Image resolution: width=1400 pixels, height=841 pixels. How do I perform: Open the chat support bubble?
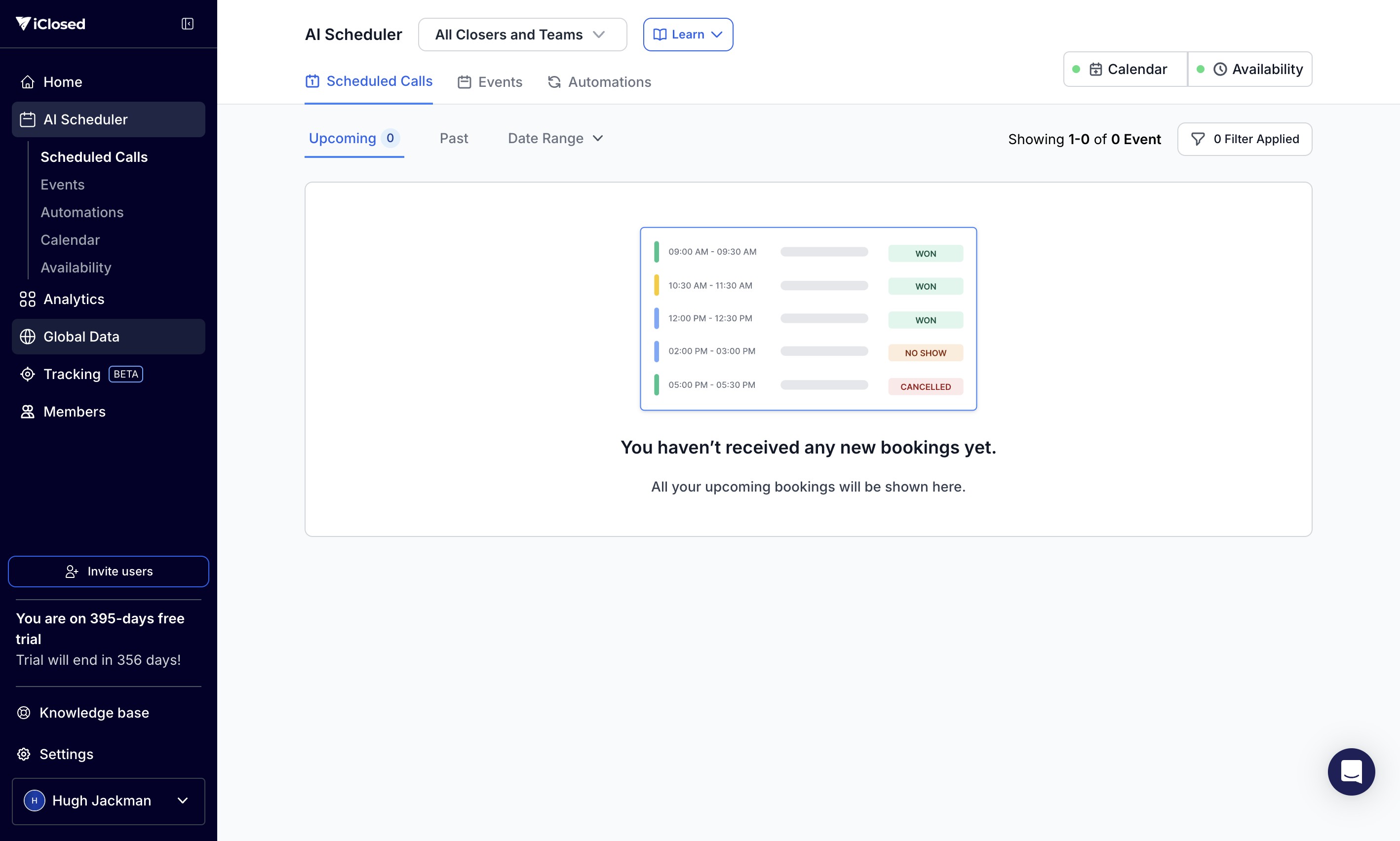point(1351,772)
